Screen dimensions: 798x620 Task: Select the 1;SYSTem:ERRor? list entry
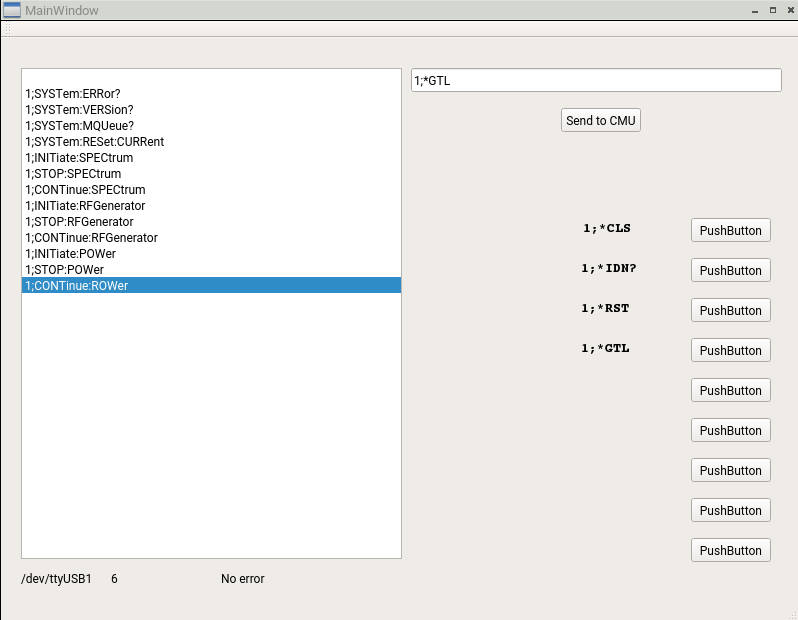coord(211,94)
